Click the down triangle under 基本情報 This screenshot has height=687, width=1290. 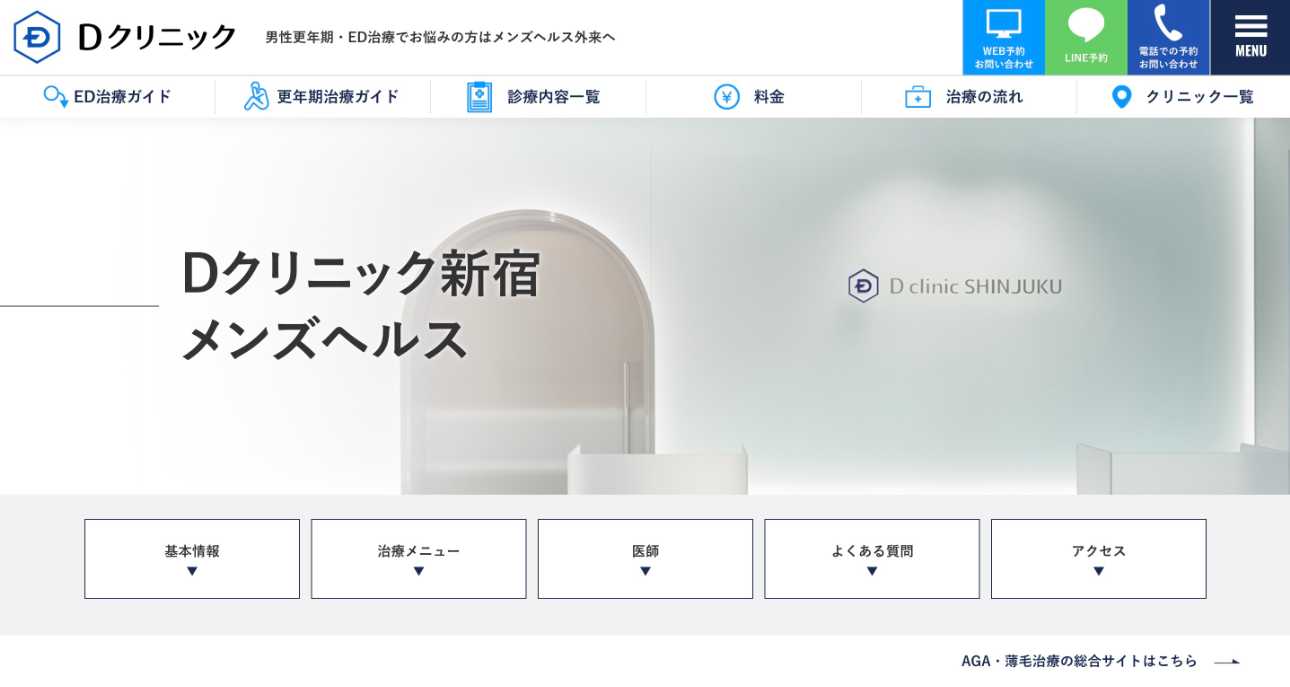pyautogui.click(x=192, y=571)
